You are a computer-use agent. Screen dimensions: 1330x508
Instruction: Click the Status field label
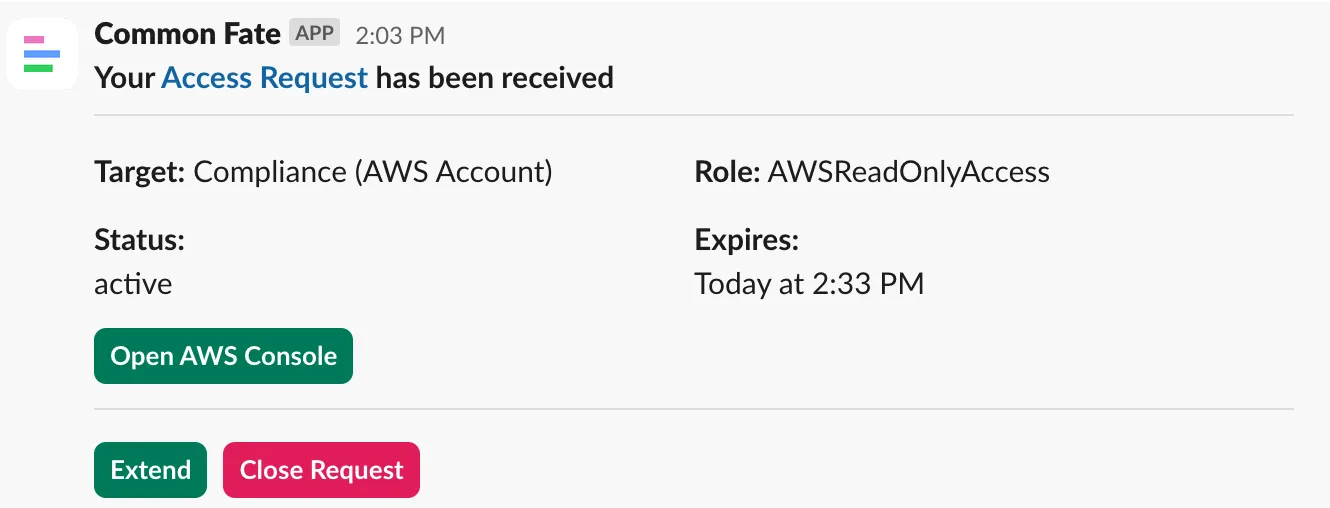140,240
